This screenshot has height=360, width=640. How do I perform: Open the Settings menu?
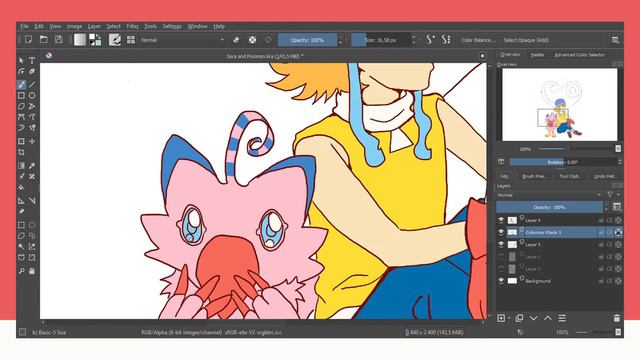[x=172, y=26]
